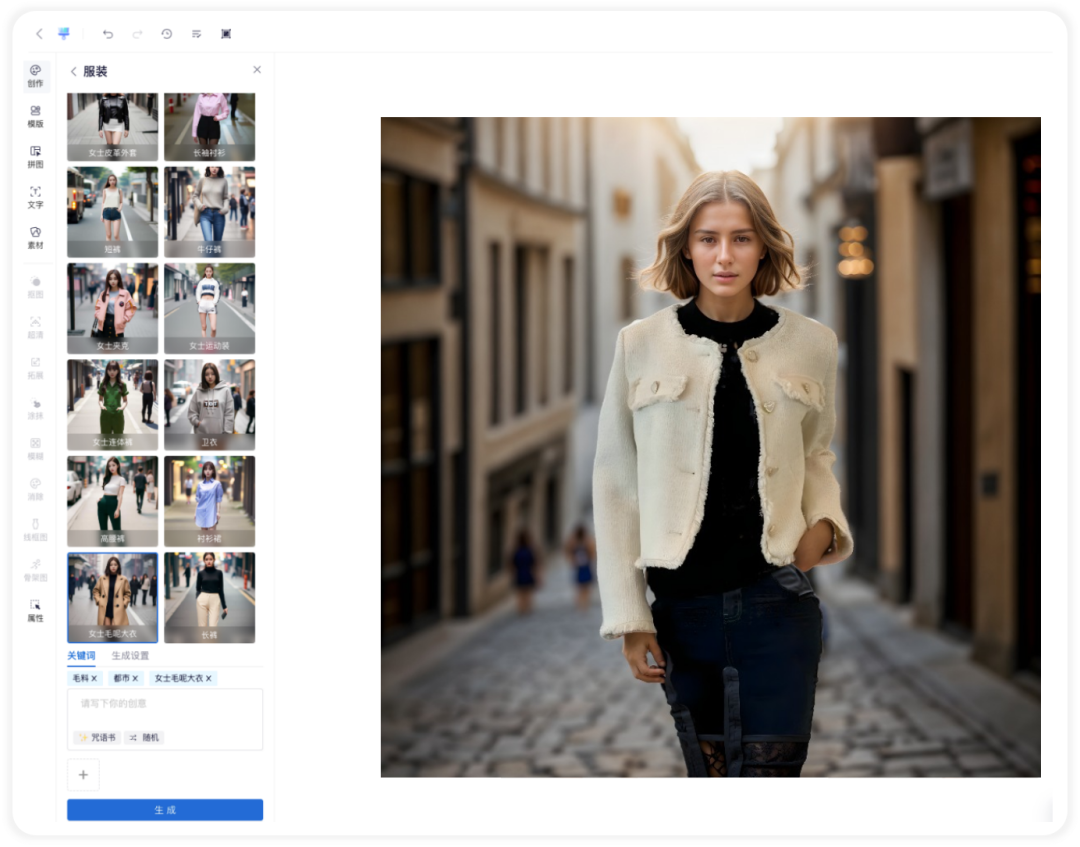Screen dimensions: 1080x847
Task: Remove the 女士毛呢大衣 keyword tag
Action: tap(209, 678)
